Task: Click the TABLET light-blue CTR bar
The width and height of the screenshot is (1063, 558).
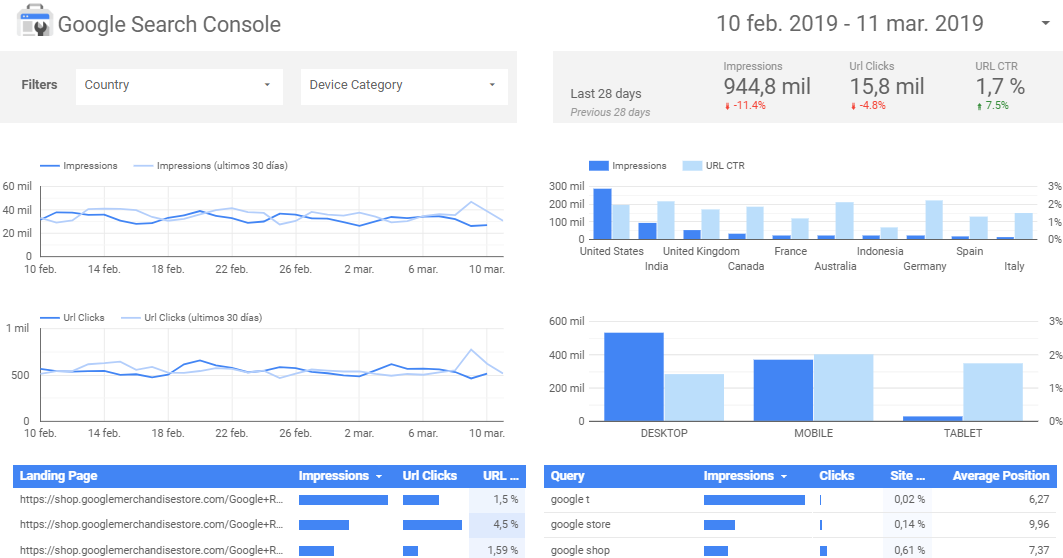Action: (992, 392)
